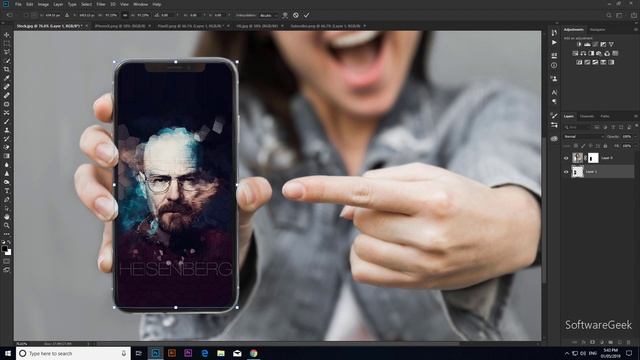Commit the transform with the checkmark
This screenshot has width=640, height=360.
[x=306, y=15]
